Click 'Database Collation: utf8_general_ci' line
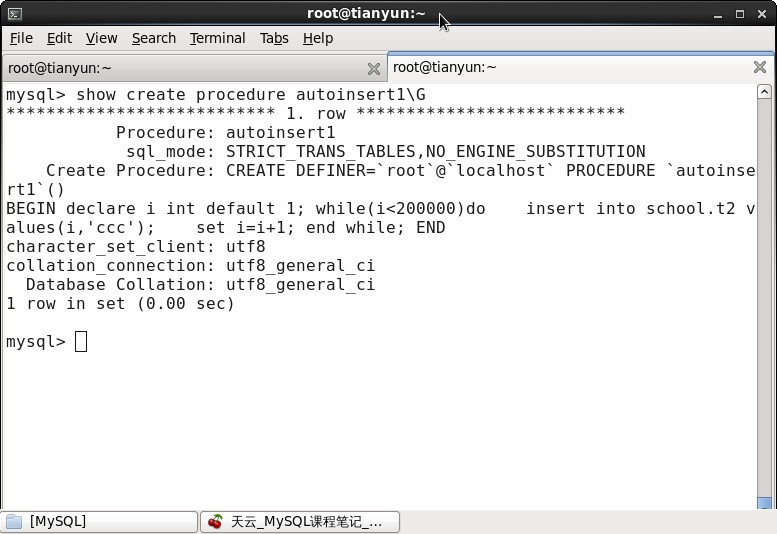Viewport: 777px width, 534px height. (201, 285)
